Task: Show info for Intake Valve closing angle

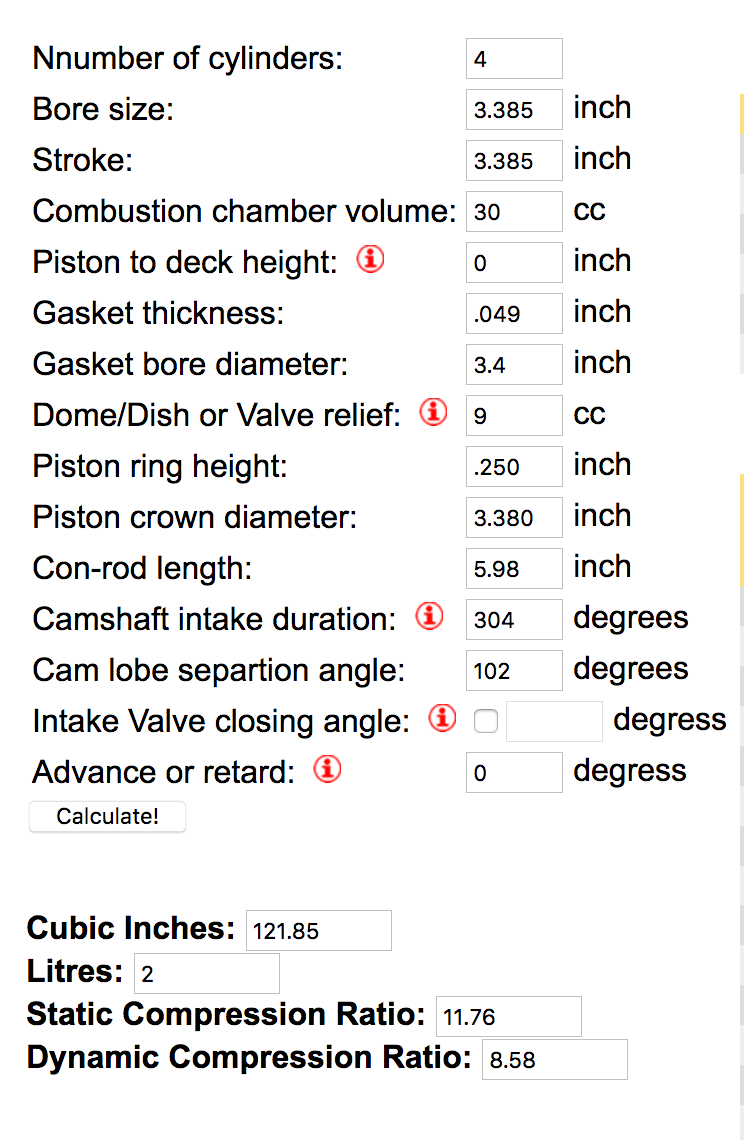Action: 442,718
